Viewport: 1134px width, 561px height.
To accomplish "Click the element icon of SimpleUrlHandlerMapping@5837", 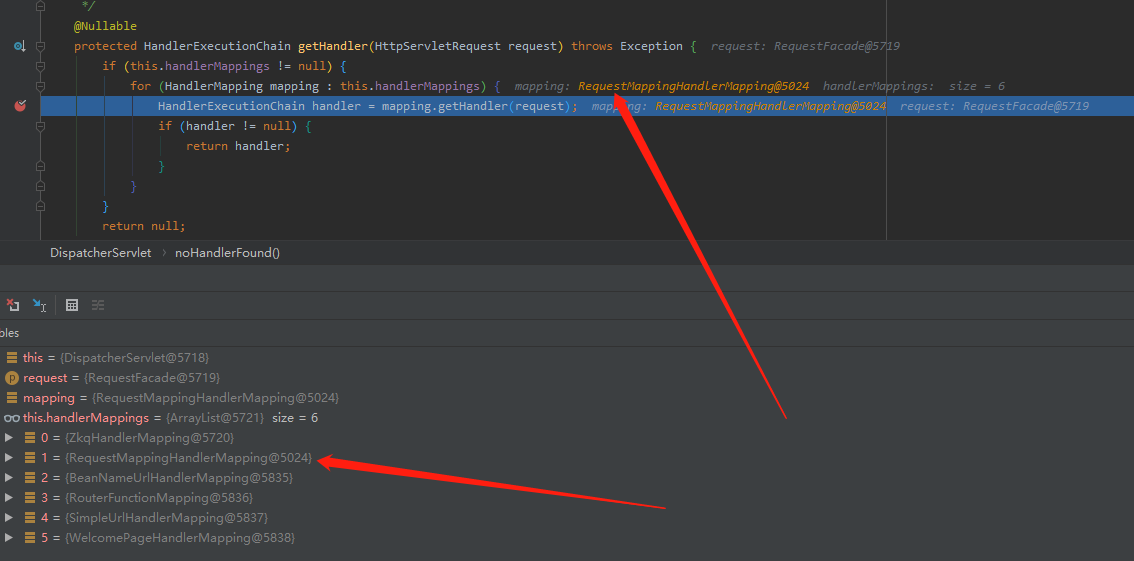I will coord(30,518).
